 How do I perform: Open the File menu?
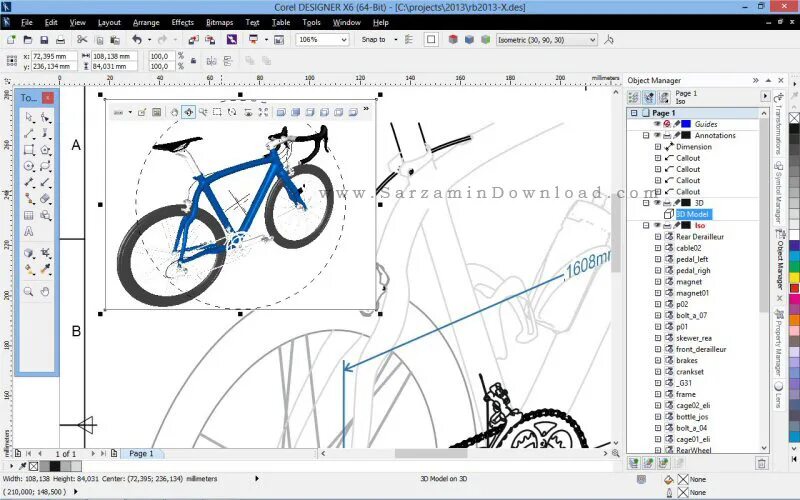(27, 22)
